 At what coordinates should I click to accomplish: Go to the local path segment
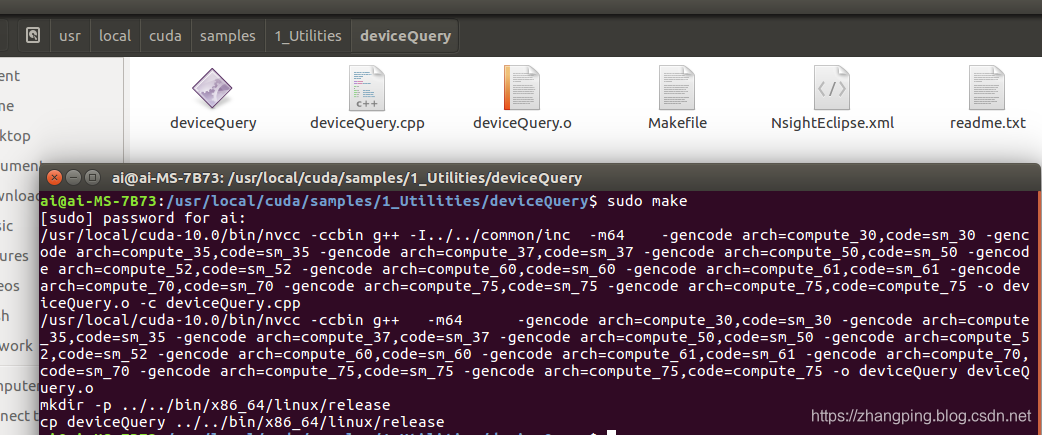click(115, 36)
